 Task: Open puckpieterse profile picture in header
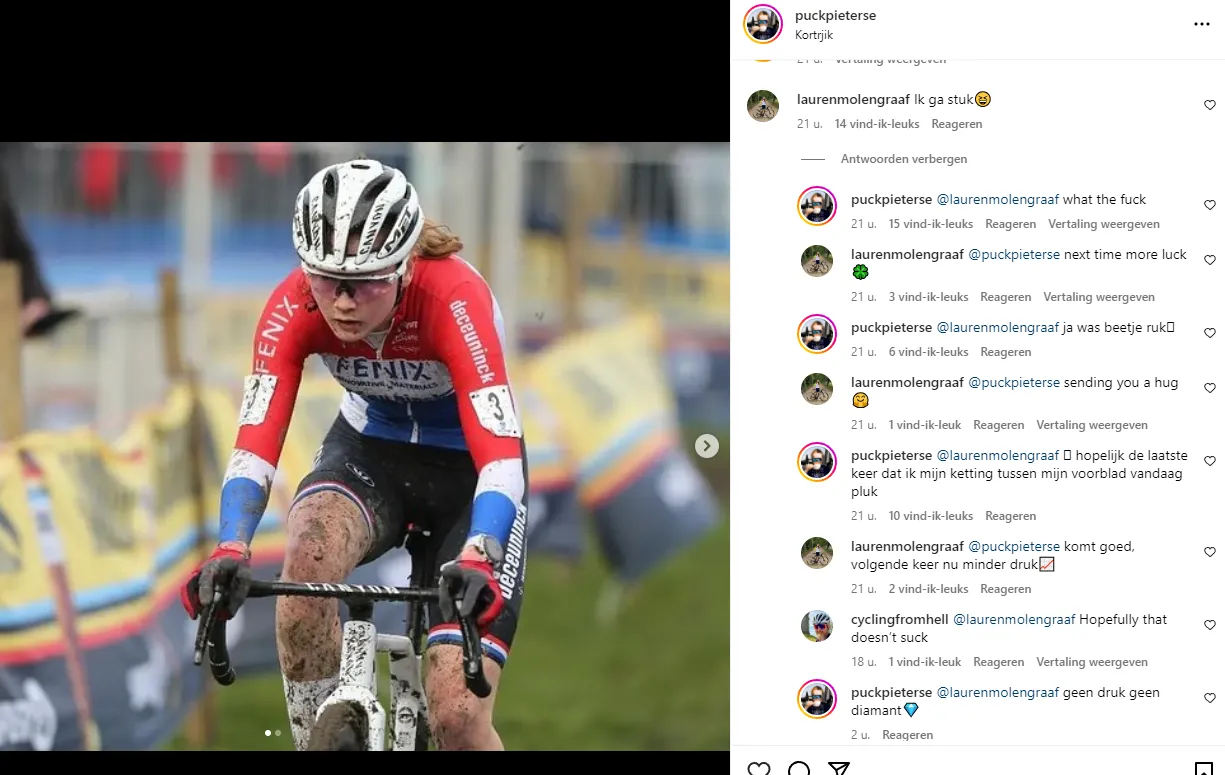pos(763,24)
